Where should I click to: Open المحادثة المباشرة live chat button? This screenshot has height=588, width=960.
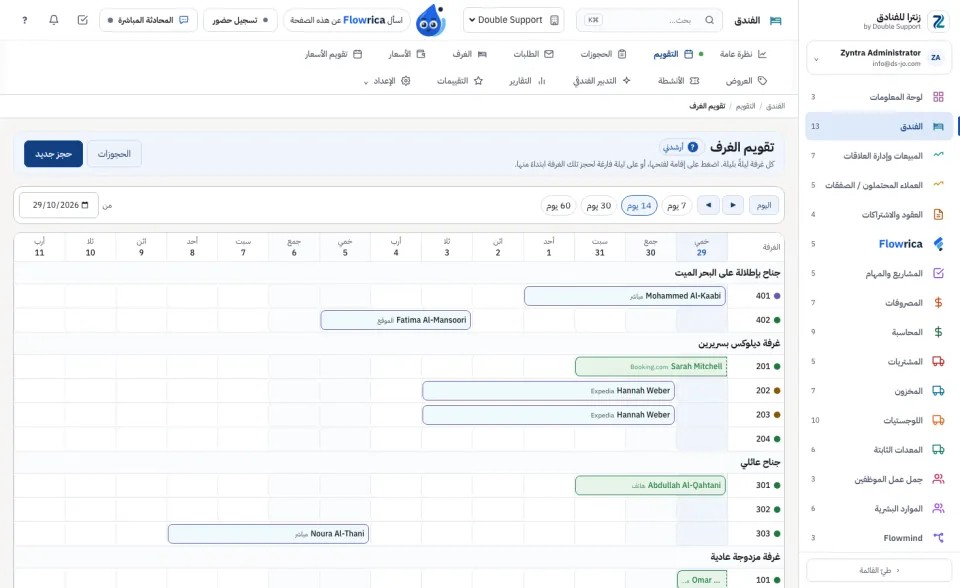tap(148, 20)
